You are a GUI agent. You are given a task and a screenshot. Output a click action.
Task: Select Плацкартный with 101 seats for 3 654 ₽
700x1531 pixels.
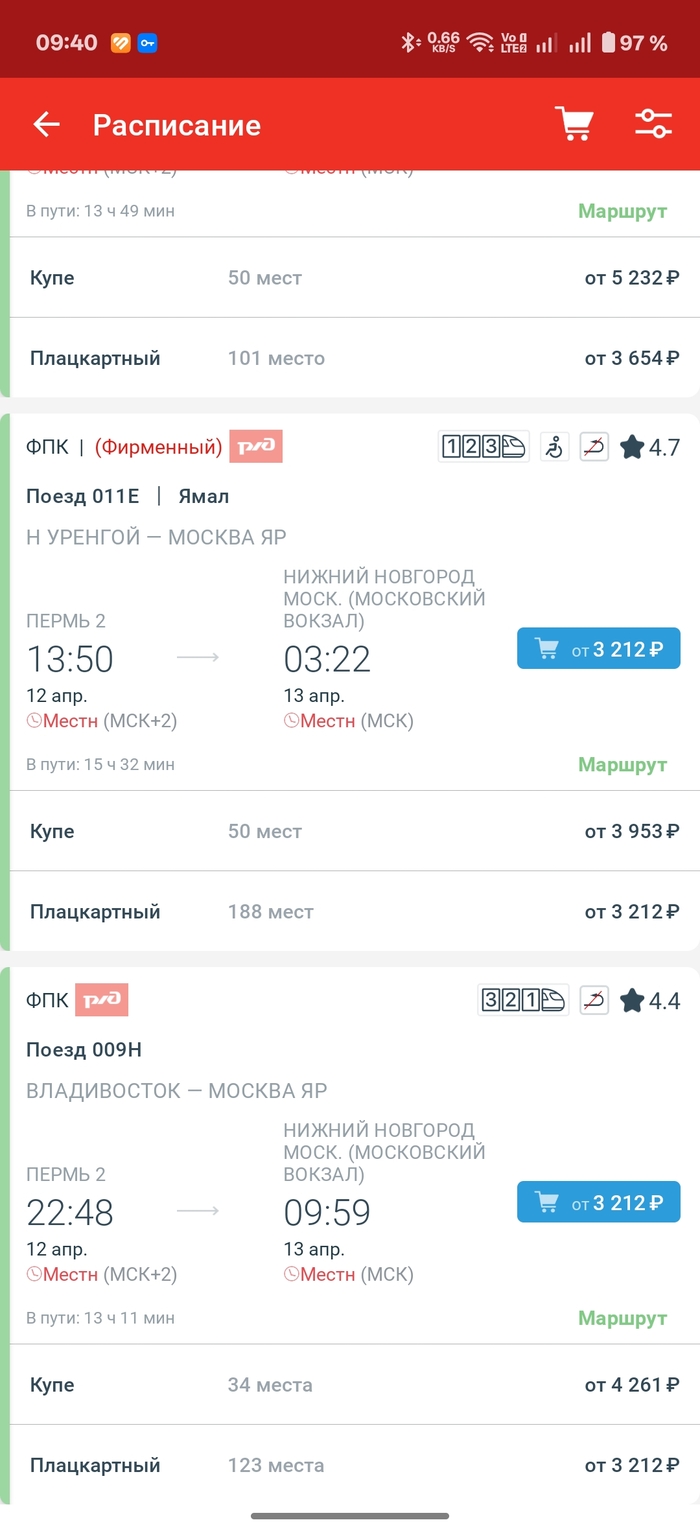click(x=350, y=358)
